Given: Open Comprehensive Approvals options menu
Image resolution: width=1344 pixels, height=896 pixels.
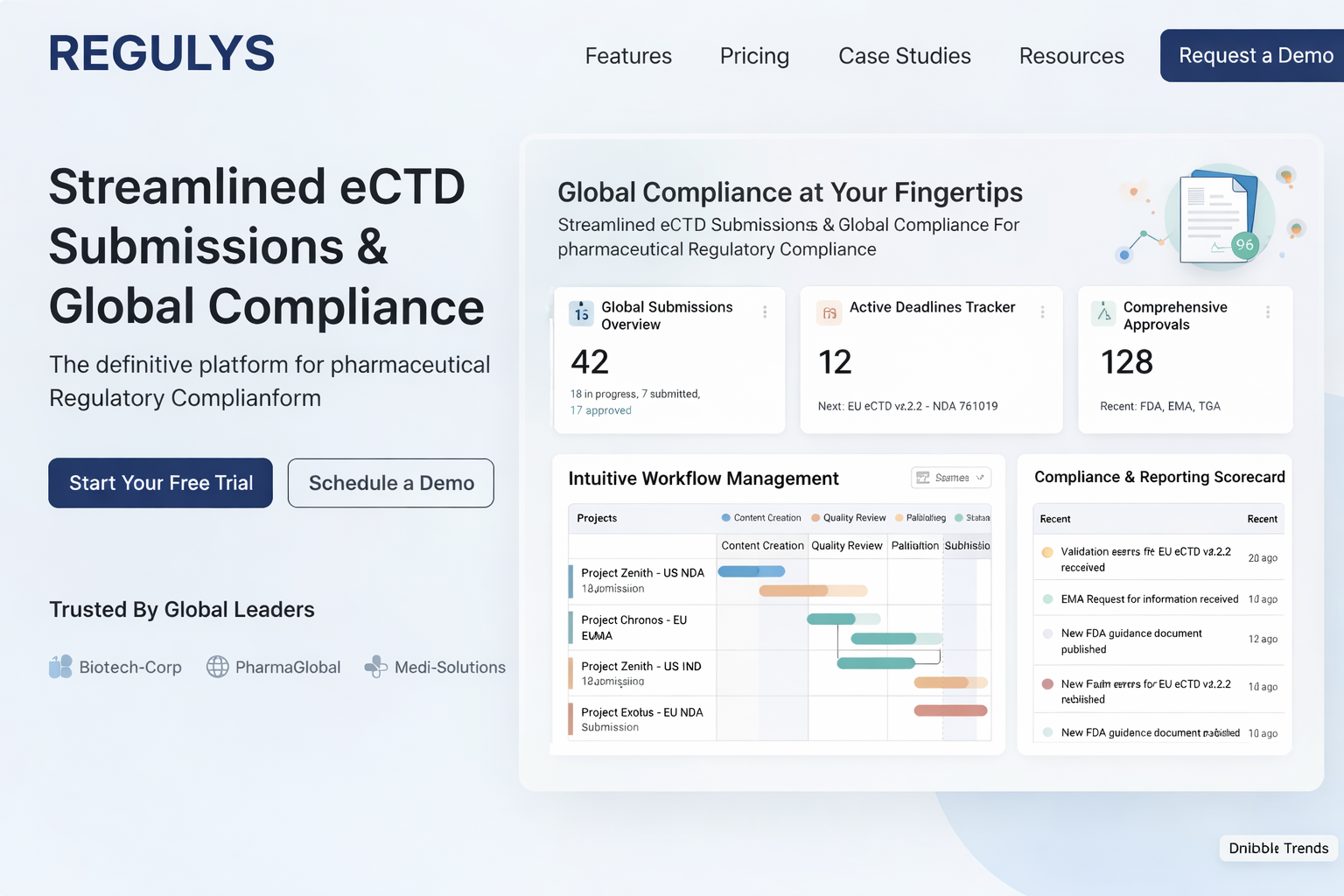Looking at the screenshot, I should (x=1268, y=311).
